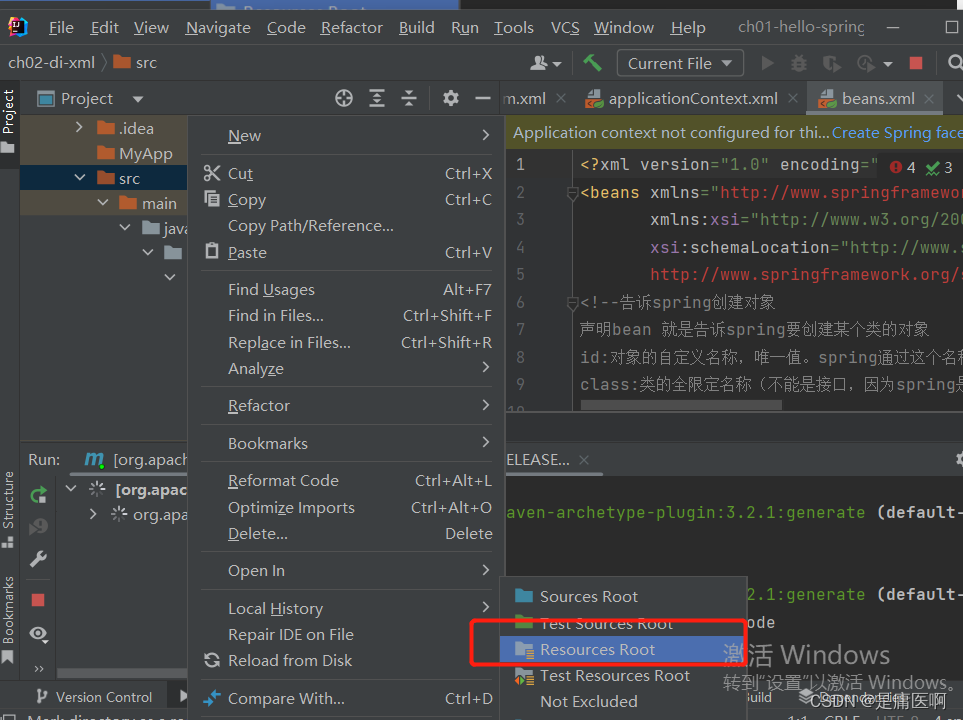
Task: Click the editor horizontal scrollbar
Action: click(x=680, y=405)
